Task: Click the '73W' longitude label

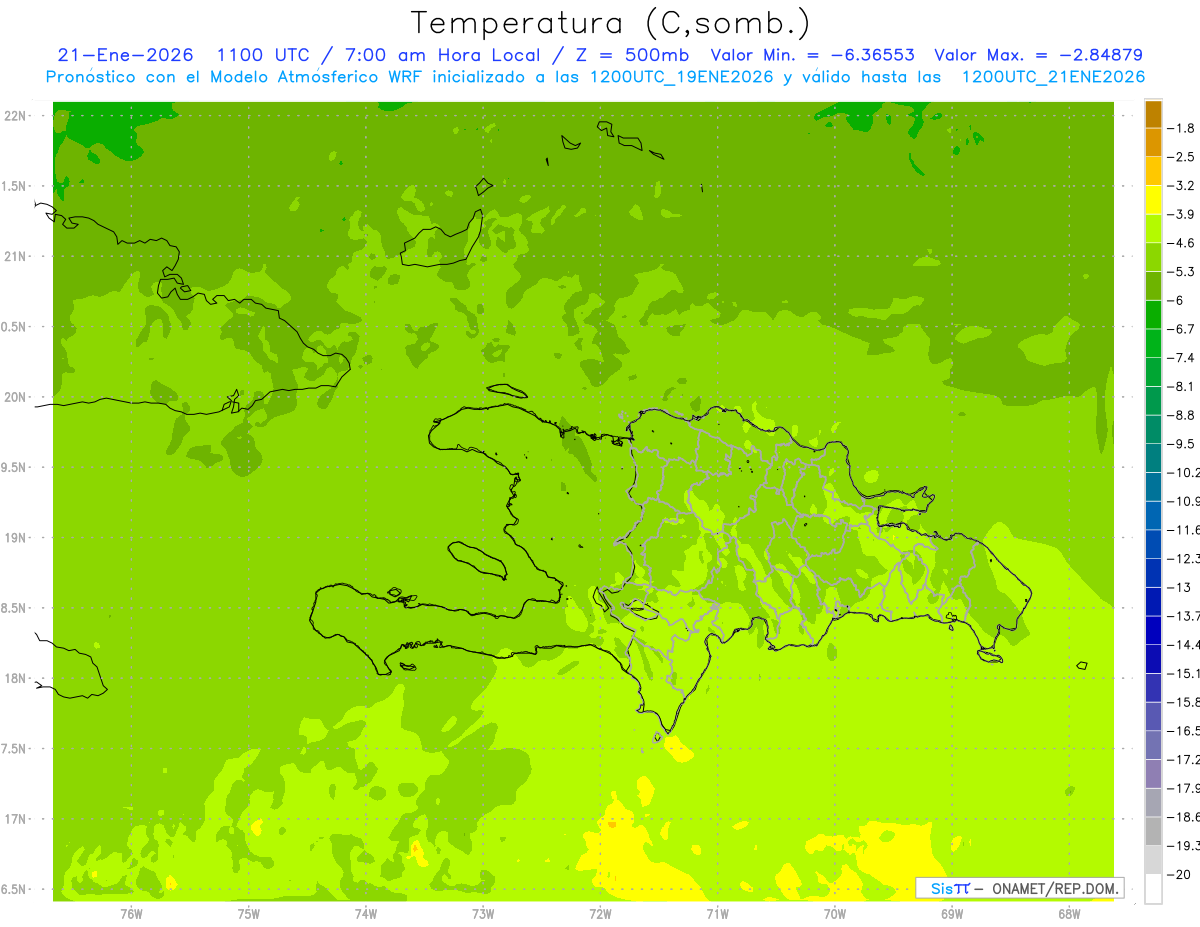Action: point(483,913)
